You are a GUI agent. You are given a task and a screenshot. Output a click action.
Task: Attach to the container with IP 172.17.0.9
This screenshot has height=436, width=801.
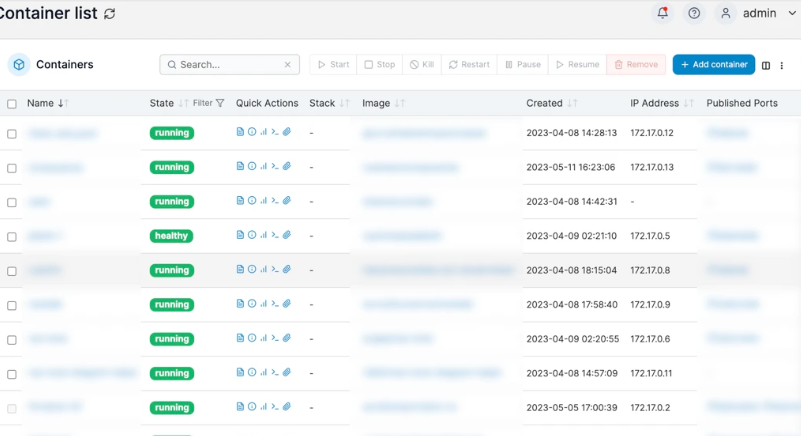coord(287,304)
